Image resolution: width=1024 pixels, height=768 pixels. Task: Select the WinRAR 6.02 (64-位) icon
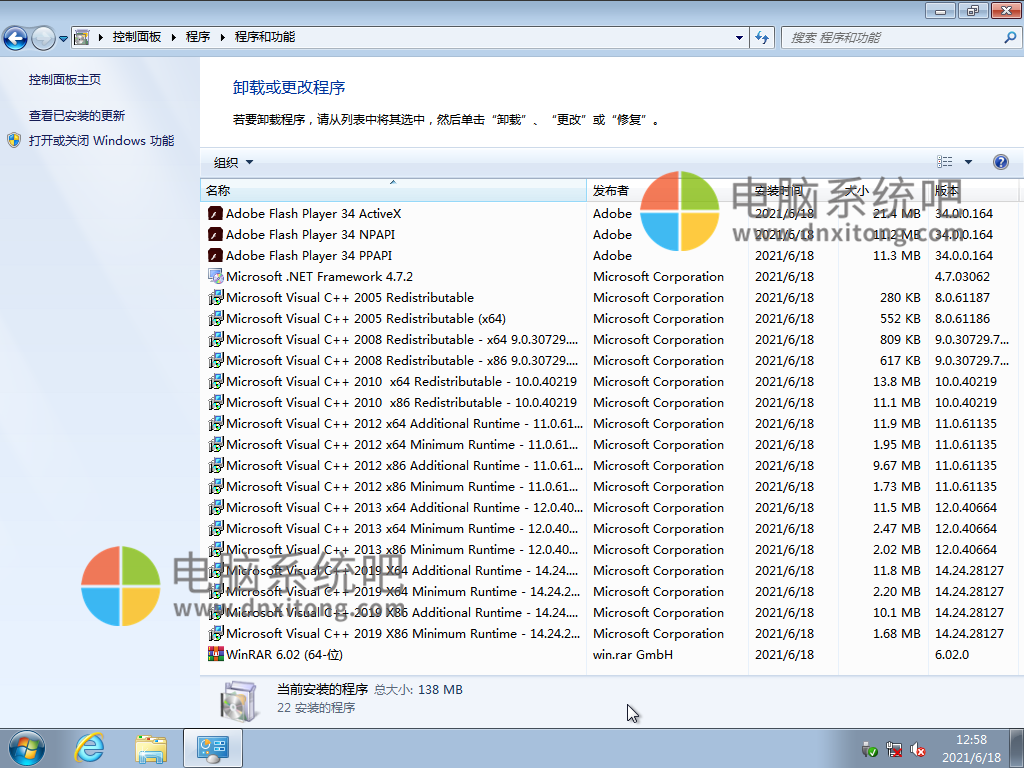[216, 654]
